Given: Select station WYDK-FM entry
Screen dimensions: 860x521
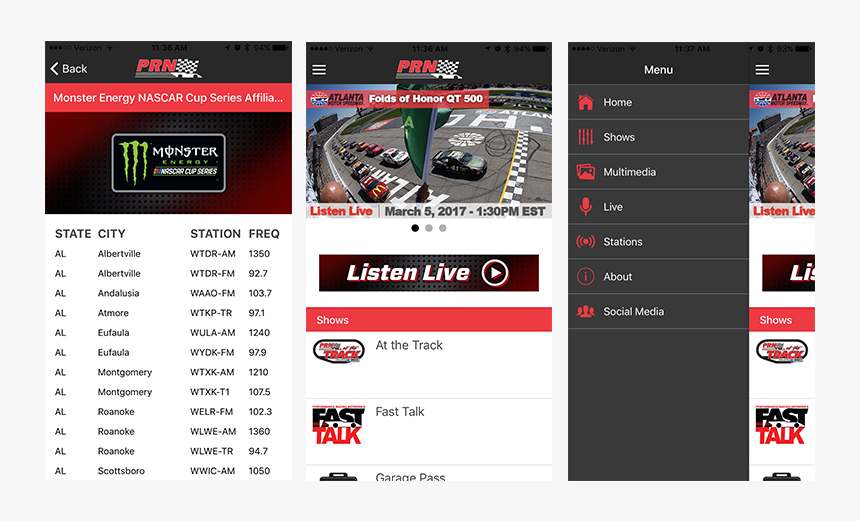Looking at the screenshot, I should pos(212,353).
